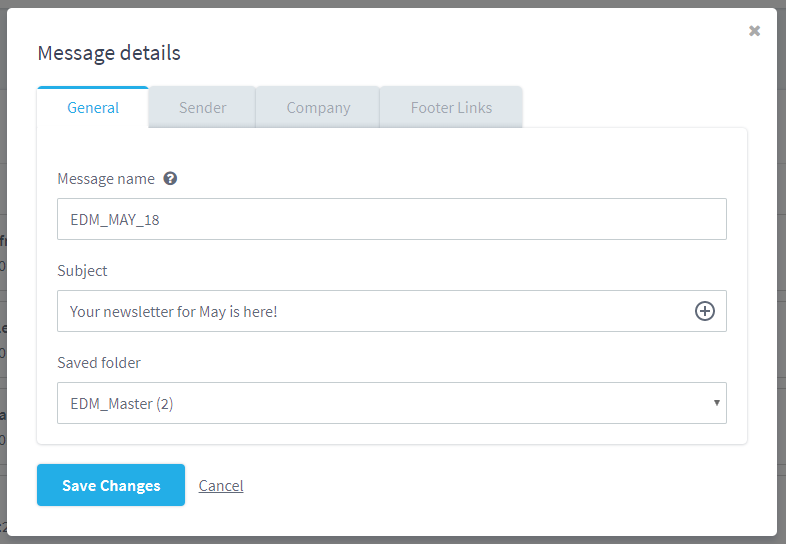This screenshot has width=786, height=544.
Task: Click the help icon beside Message name
Action: [170, 178]
